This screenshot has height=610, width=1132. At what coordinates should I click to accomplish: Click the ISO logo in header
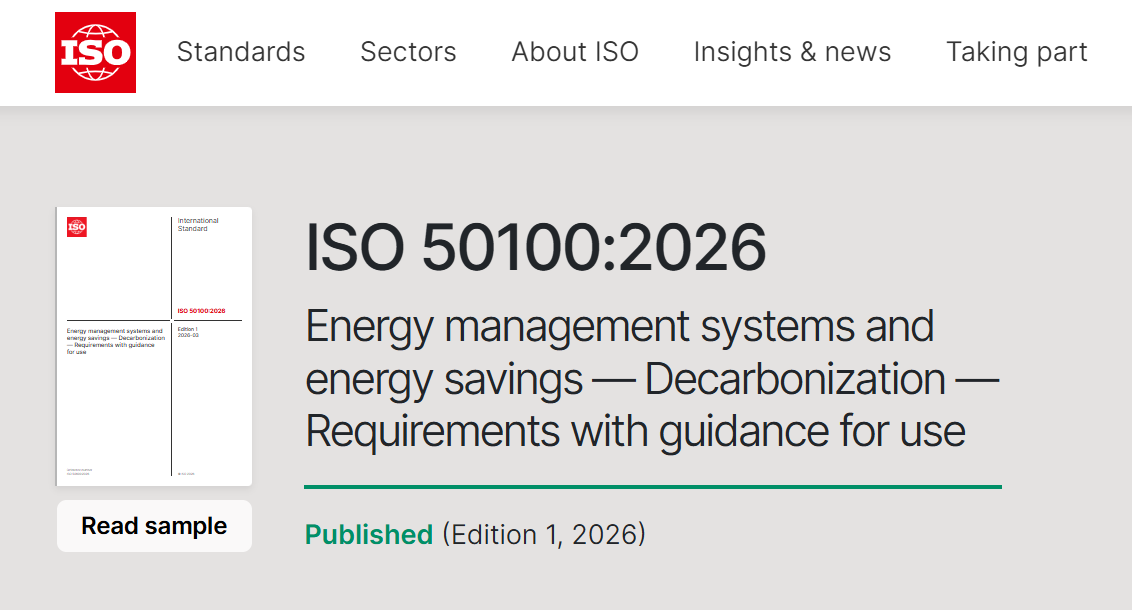[95, 53]
